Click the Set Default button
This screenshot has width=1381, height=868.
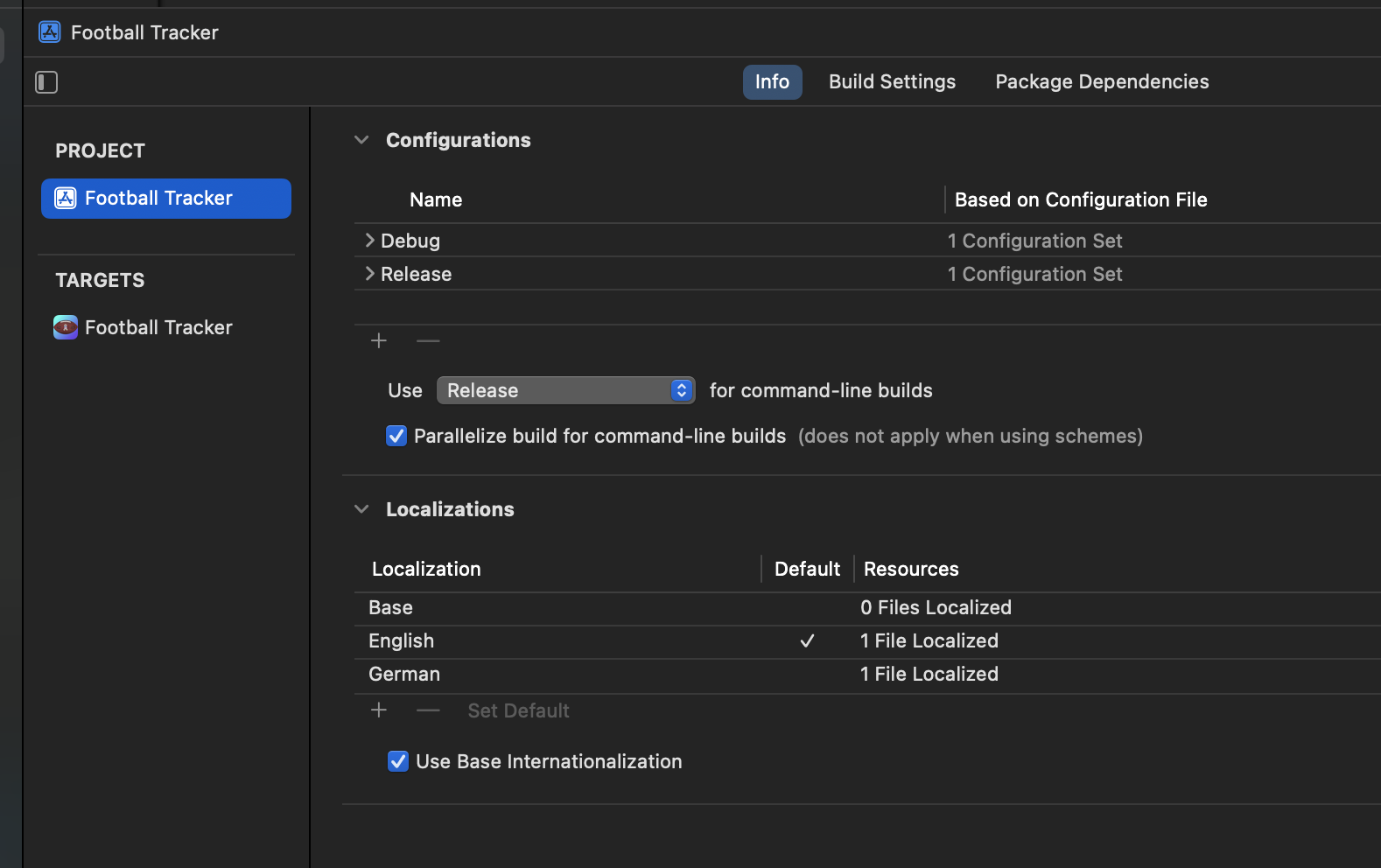[518, 710]
